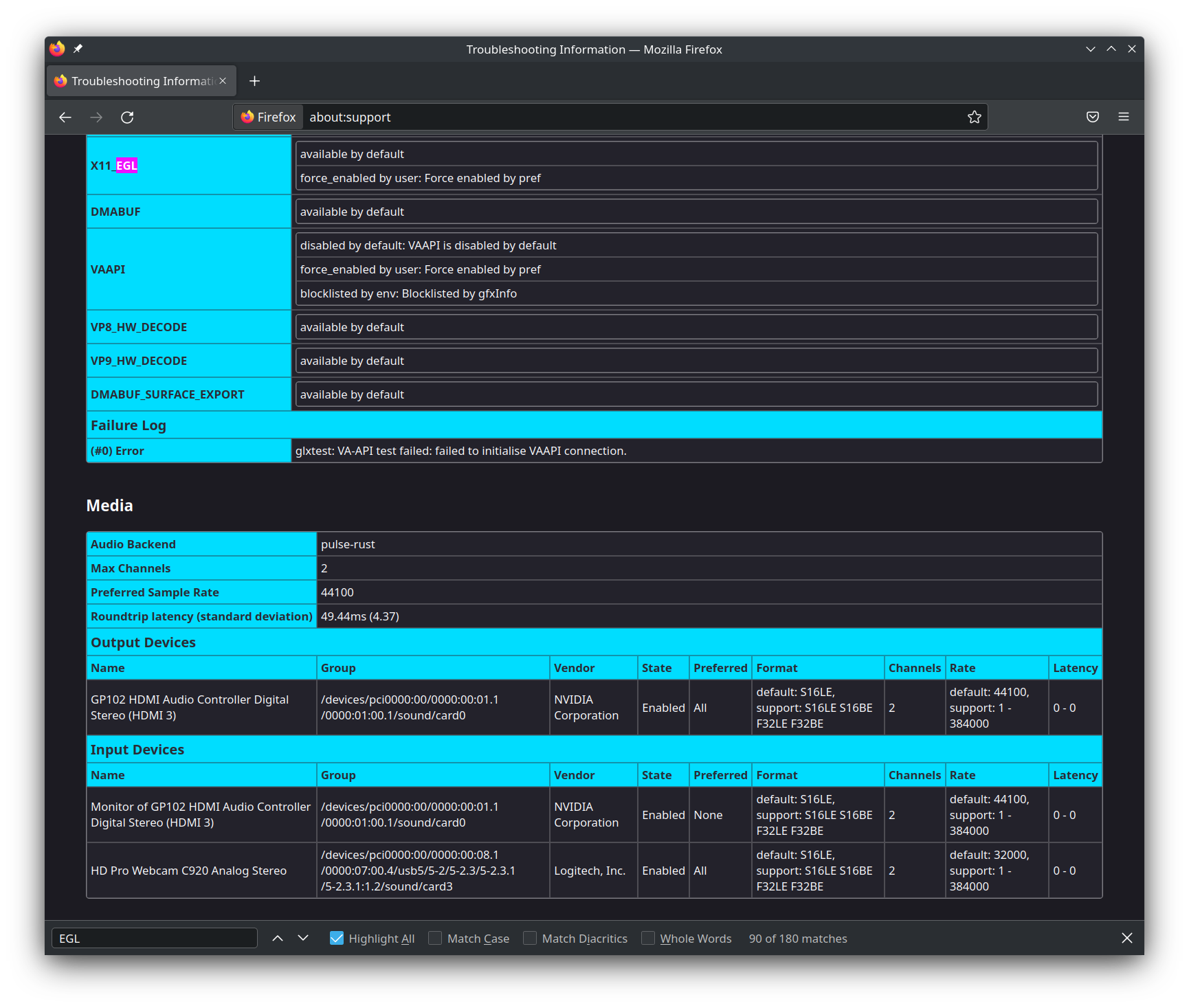The width and height of the screenshot is (1189, 1008).
Task: Click the Output Devices heading
Action: tap(143, 642)
